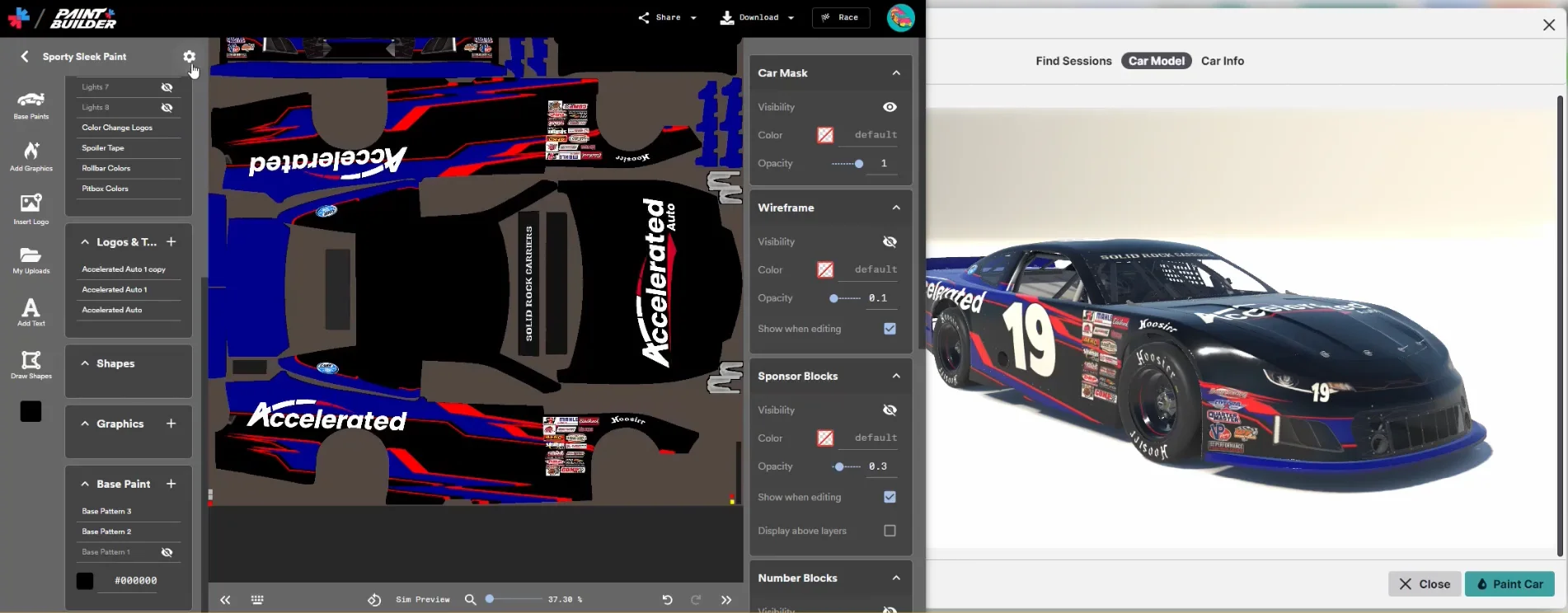Show the Wireframe visibility
This screenshot has width=1568, height=613.
(x=890, y=241)
